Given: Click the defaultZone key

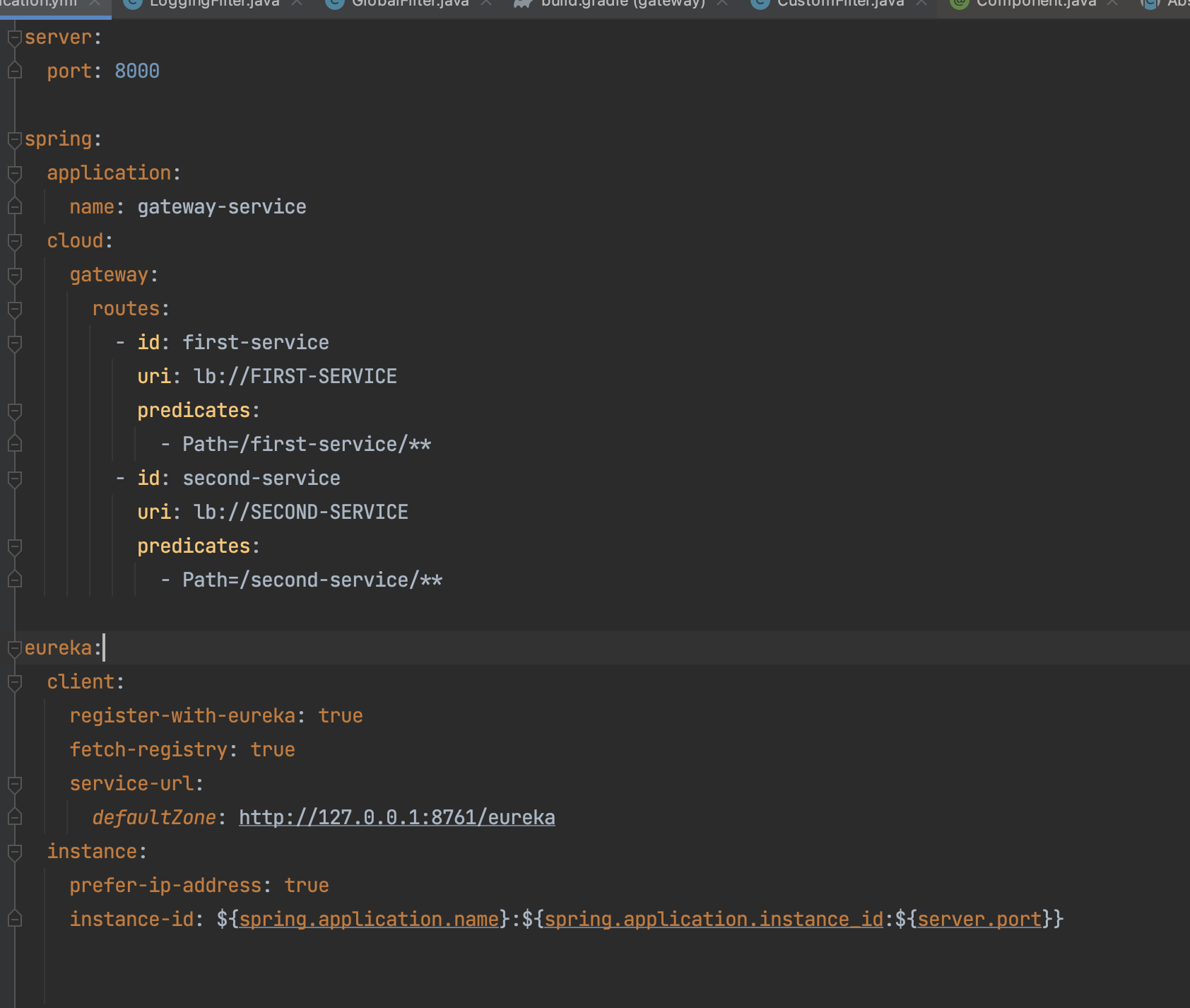Looking at the screenshot, I should click(x=154, y=818).
